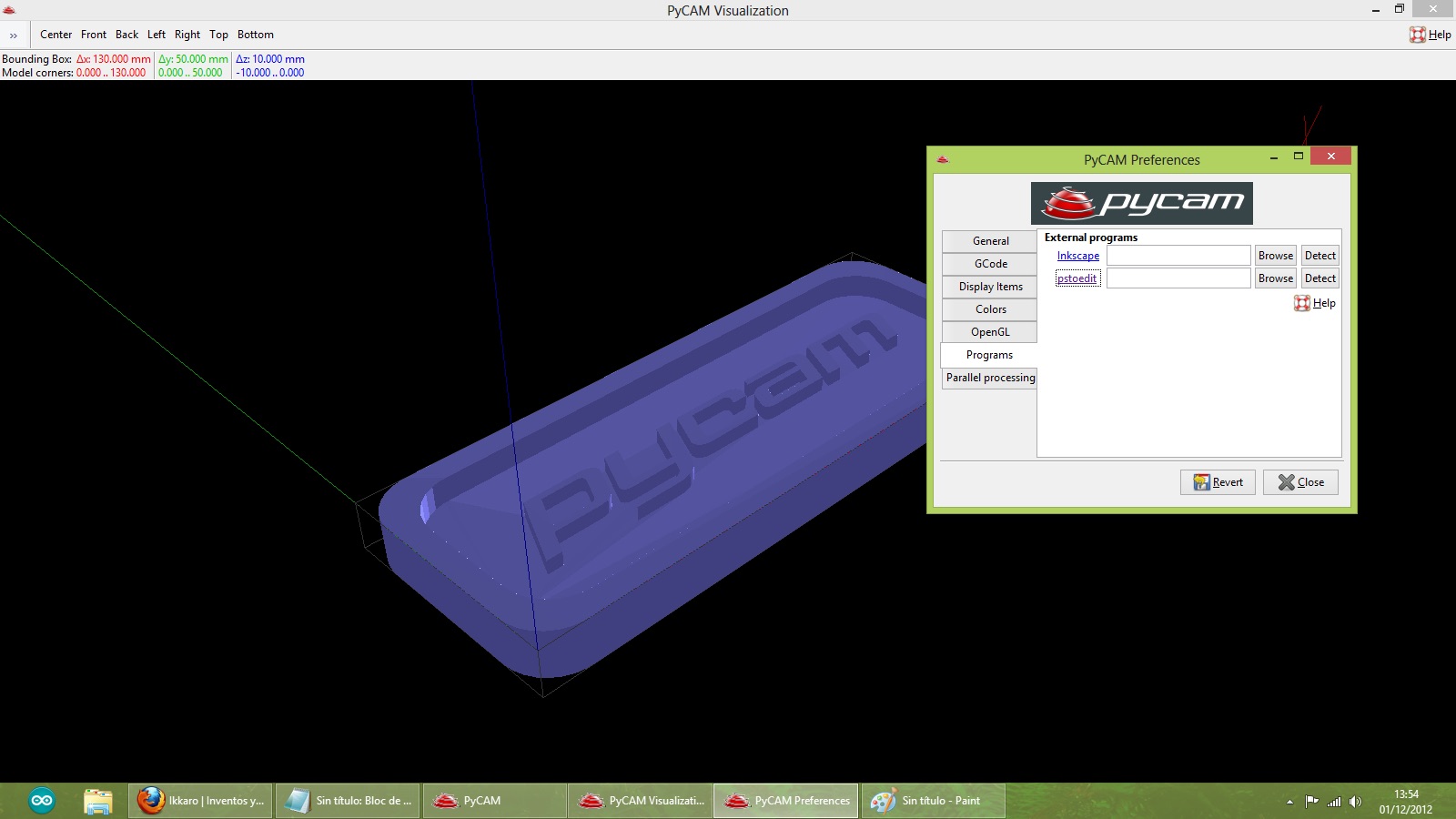Switch to Center view

tap(56, 35)
